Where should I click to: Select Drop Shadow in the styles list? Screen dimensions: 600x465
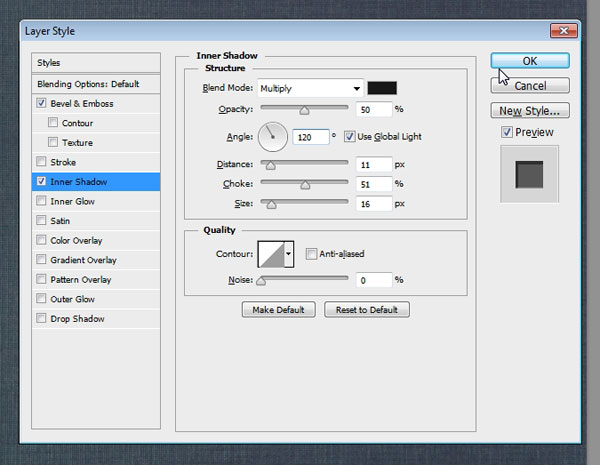77,319
